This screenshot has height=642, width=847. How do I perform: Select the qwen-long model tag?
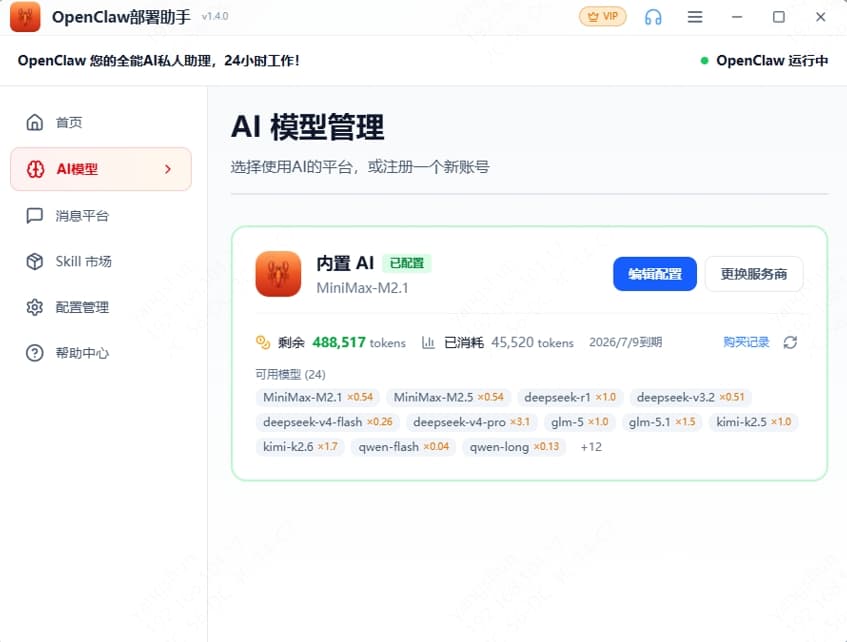click(514, 447)
